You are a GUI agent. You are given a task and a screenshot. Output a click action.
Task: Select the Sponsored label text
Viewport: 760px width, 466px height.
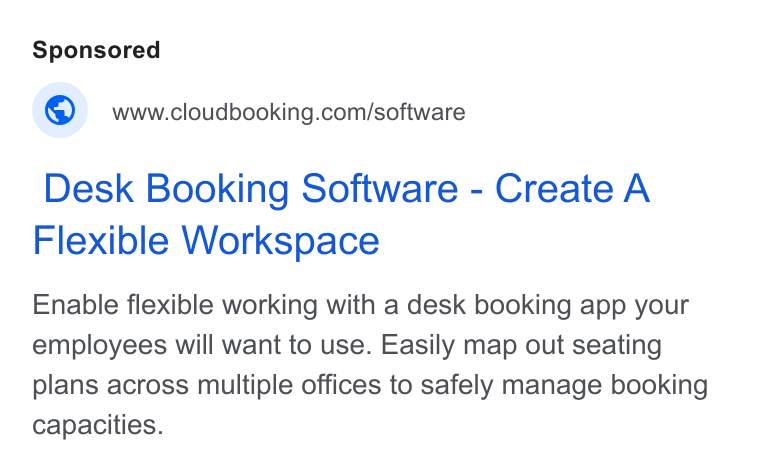tap(96, 50)
